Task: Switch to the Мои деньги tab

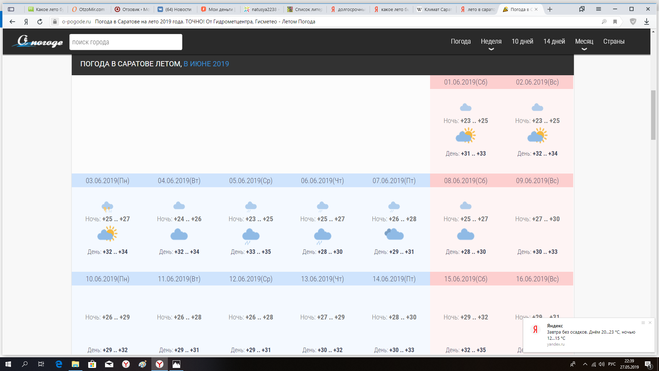Action: pyautogui.click(x=218, y=9)
